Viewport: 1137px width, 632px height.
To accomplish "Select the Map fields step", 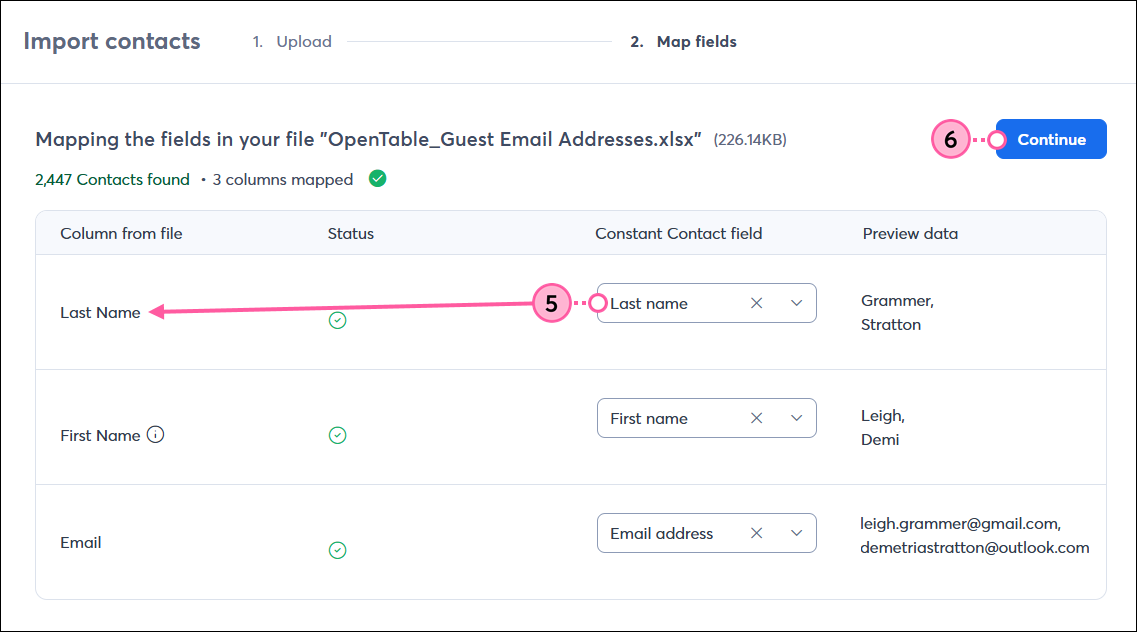I will (x=683, y=42).
